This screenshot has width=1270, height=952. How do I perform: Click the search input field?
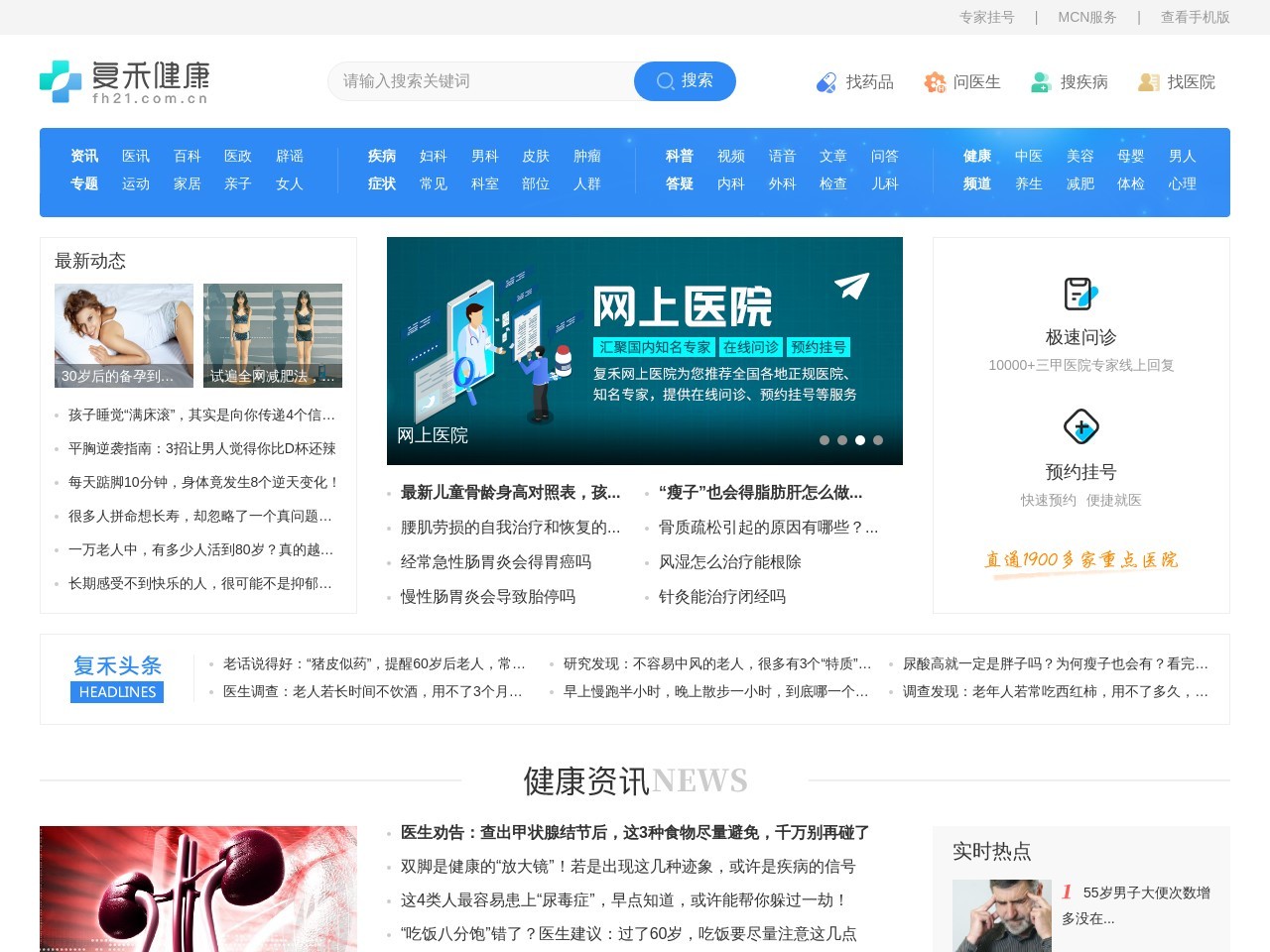(x=476, y=81)
